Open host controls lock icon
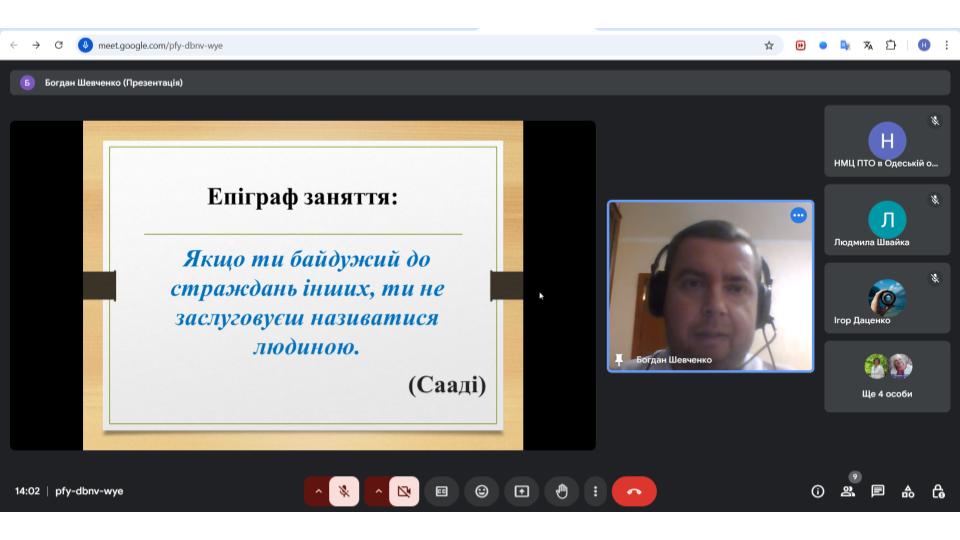 pos(938,491)
